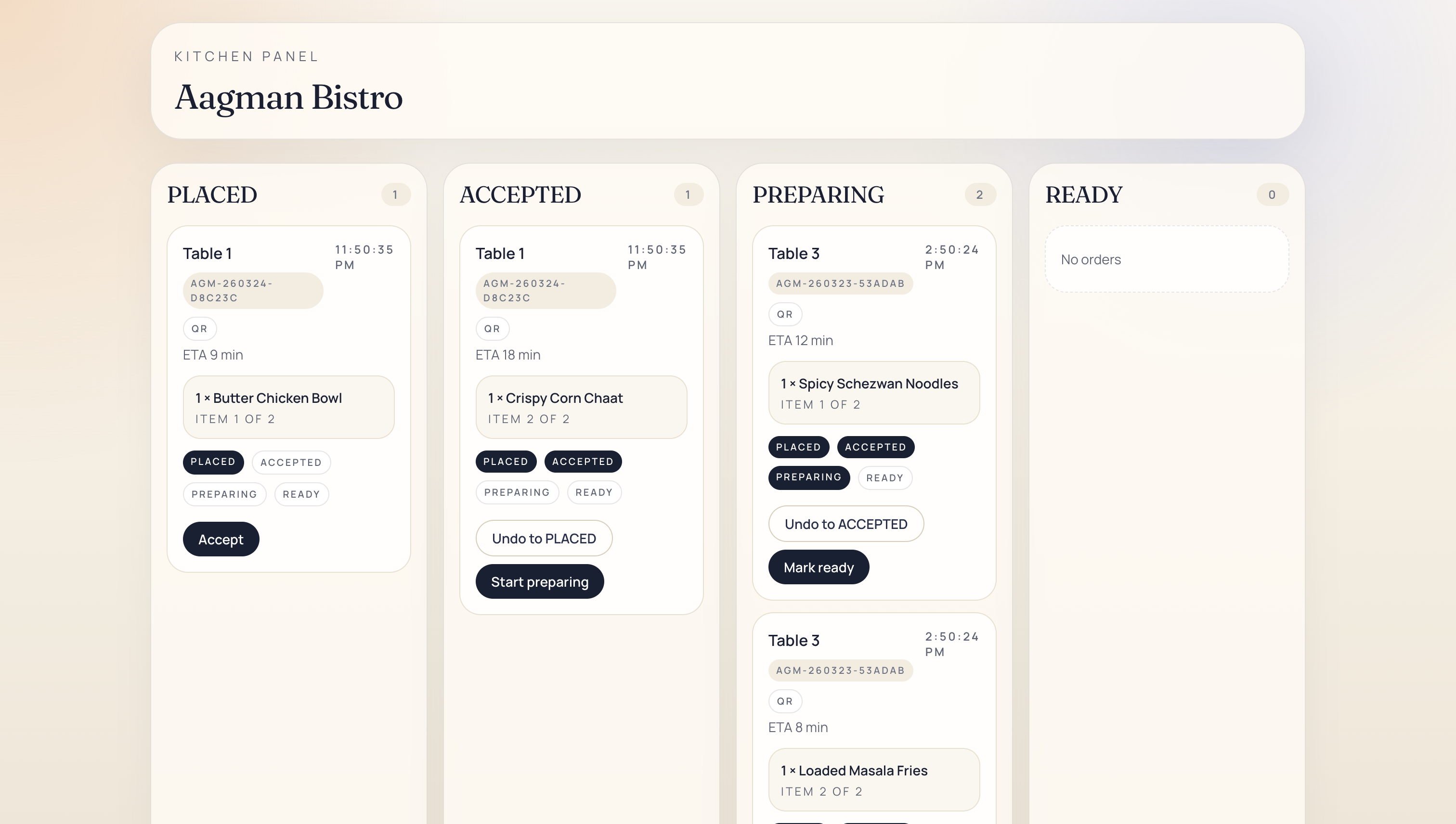This screenshot has width=1456, height=824.
Task: Click the Loaded Masala Fries item box
Action: pos(873,779)
